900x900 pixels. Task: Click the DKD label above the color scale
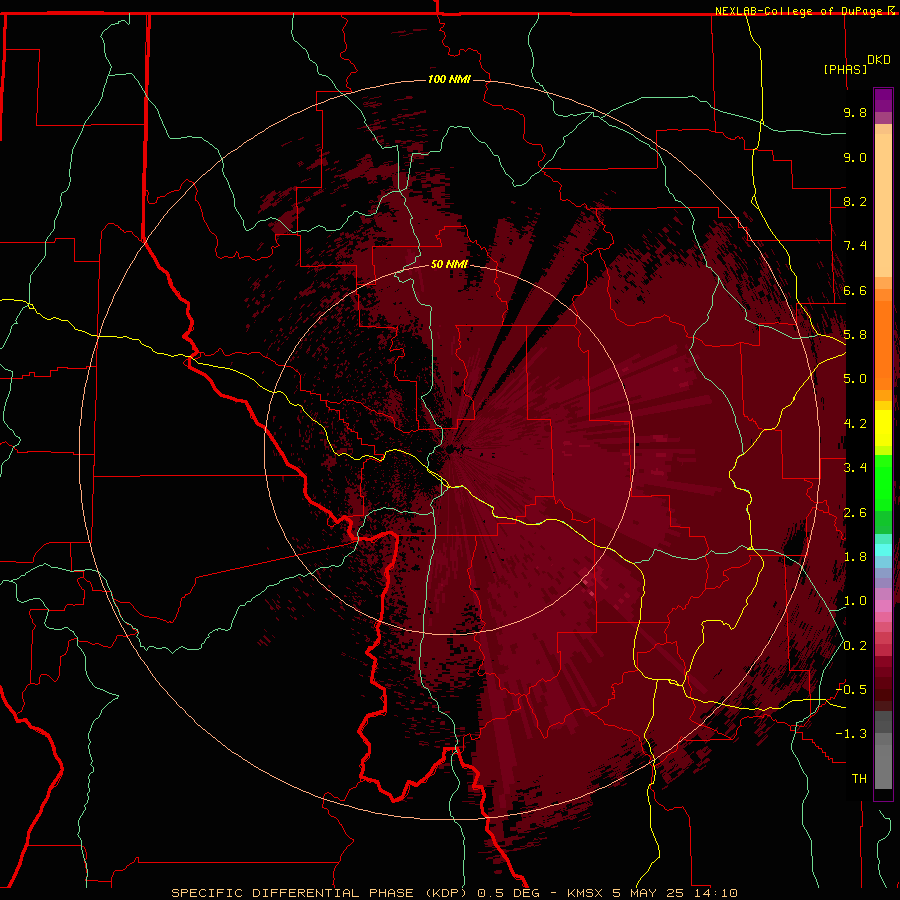879,60
